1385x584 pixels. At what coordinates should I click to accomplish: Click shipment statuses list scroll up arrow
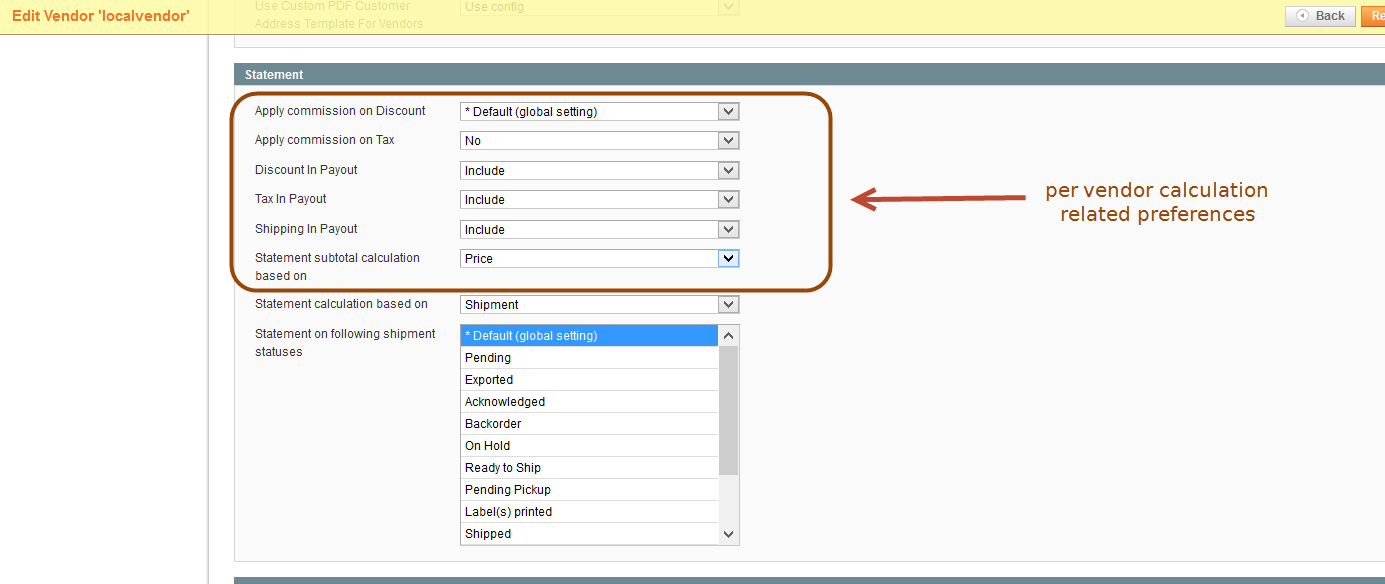tap(729, 336)
